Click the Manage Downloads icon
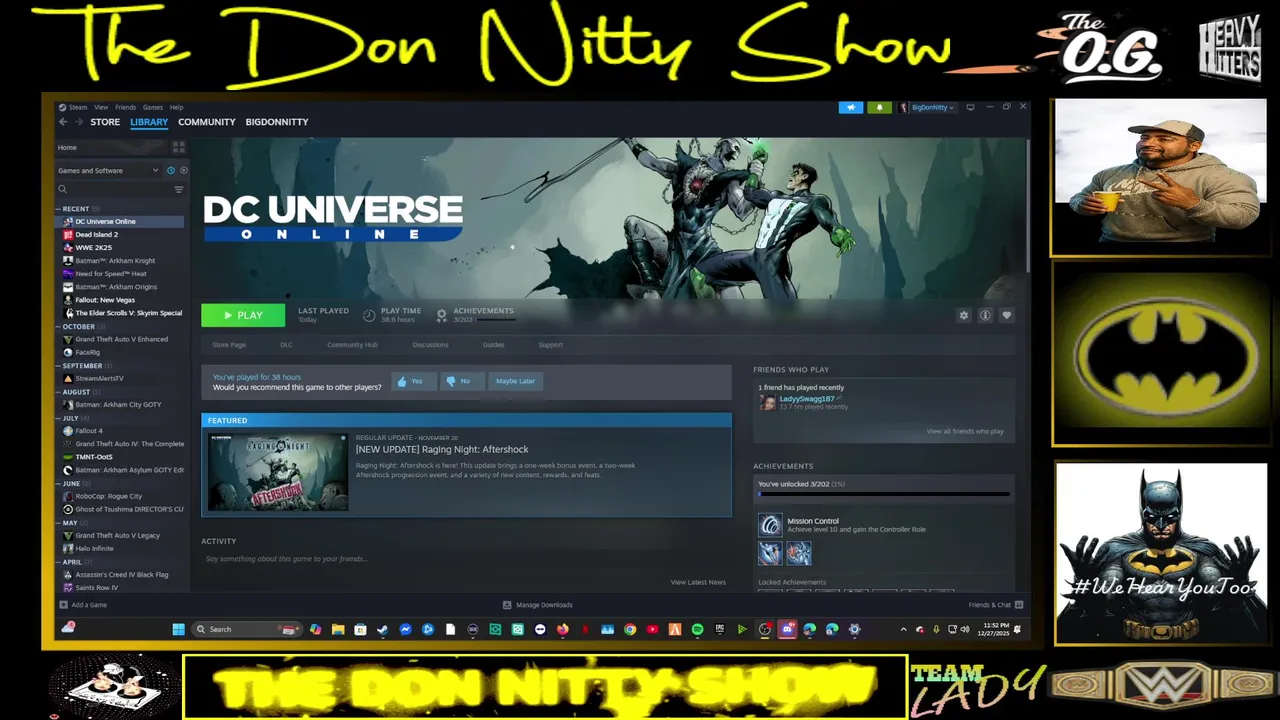 click(x=507, y=604)
